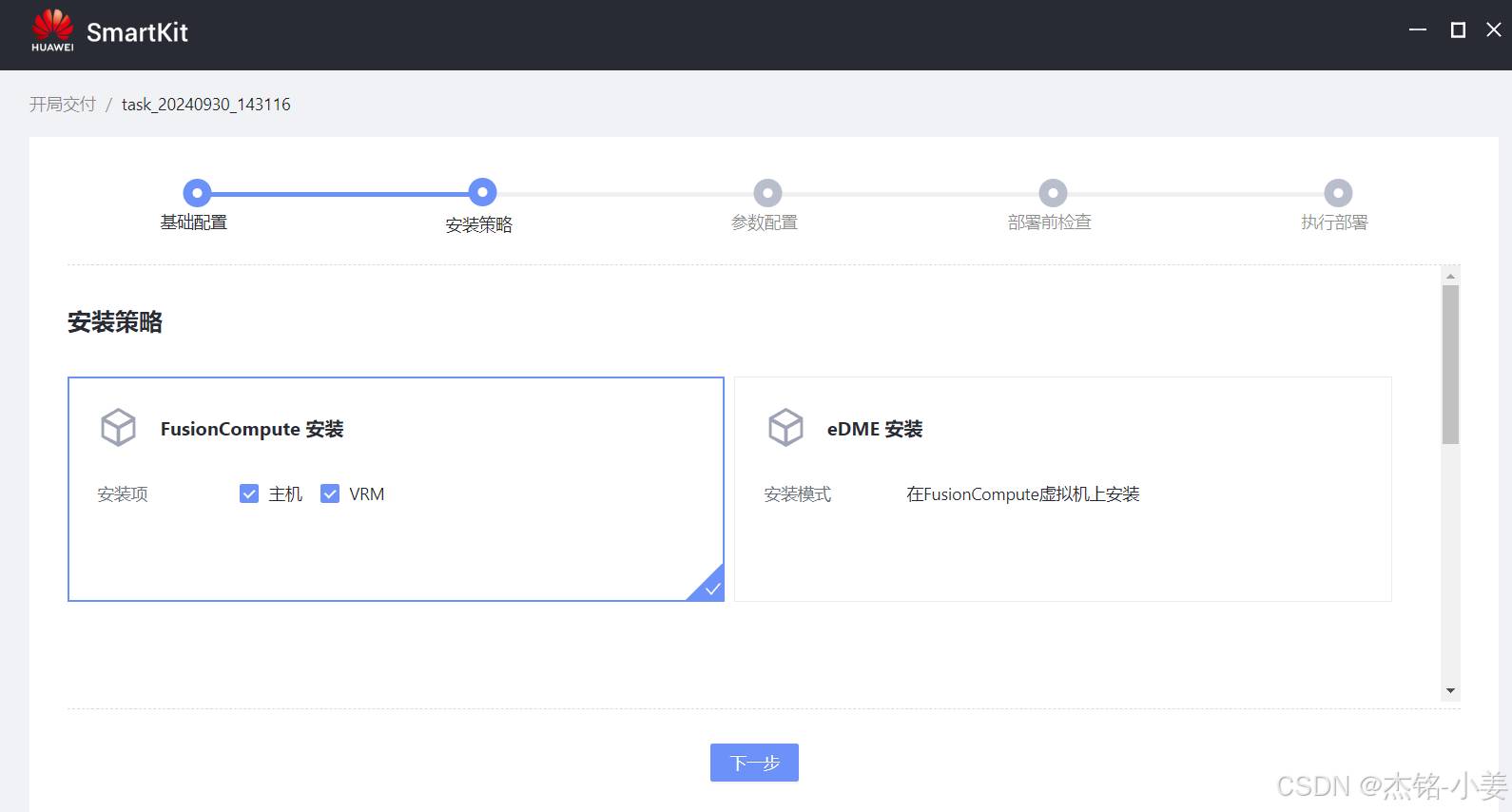Click the 参数配置 step circle

click(x=767, y=193)
